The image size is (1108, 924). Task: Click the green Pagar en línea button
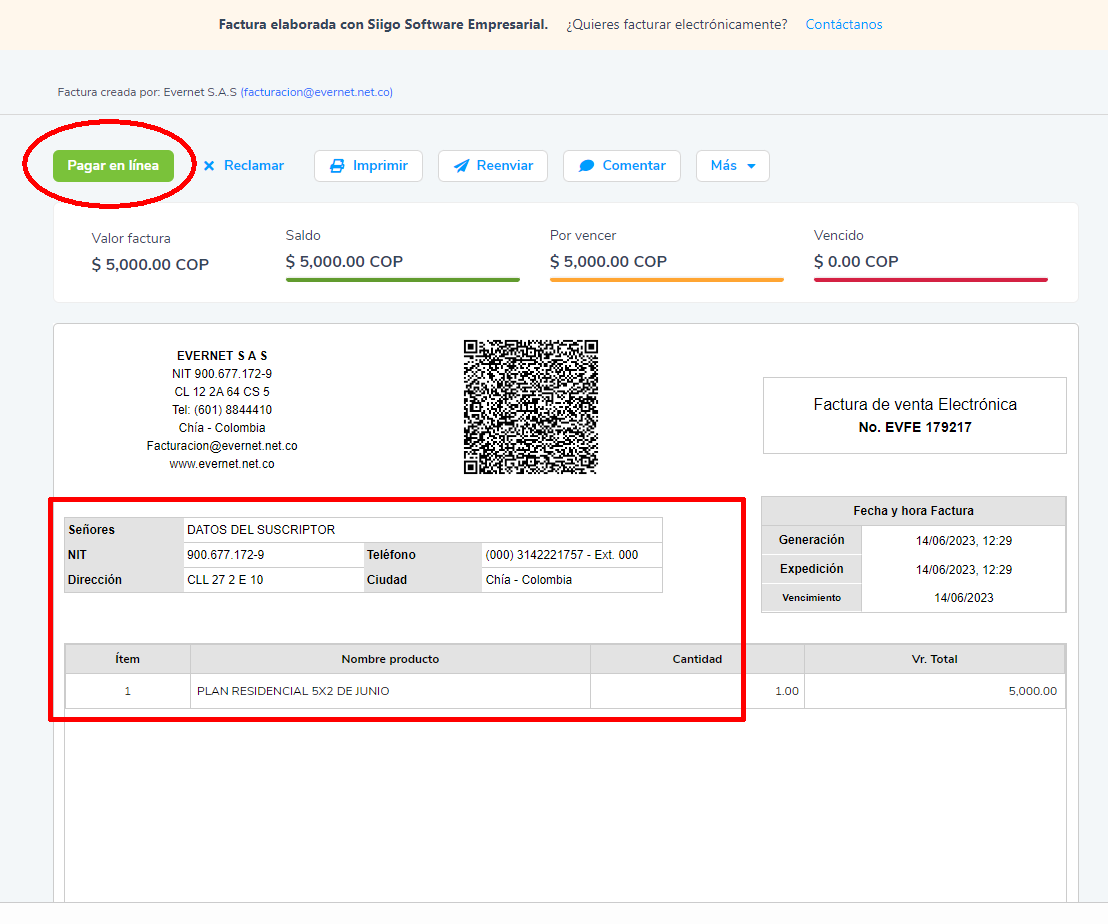(x=113, y=166)
